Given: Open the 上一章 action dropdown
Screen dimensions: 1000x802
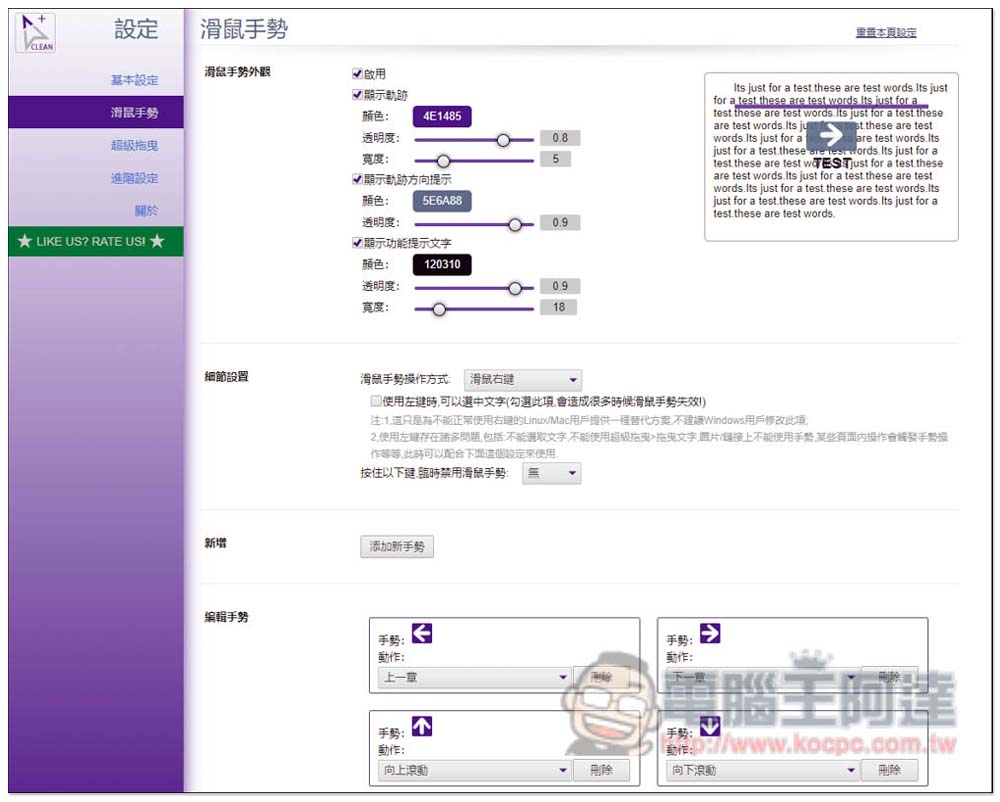Looking at the screenshot, I should coord(474,678).
